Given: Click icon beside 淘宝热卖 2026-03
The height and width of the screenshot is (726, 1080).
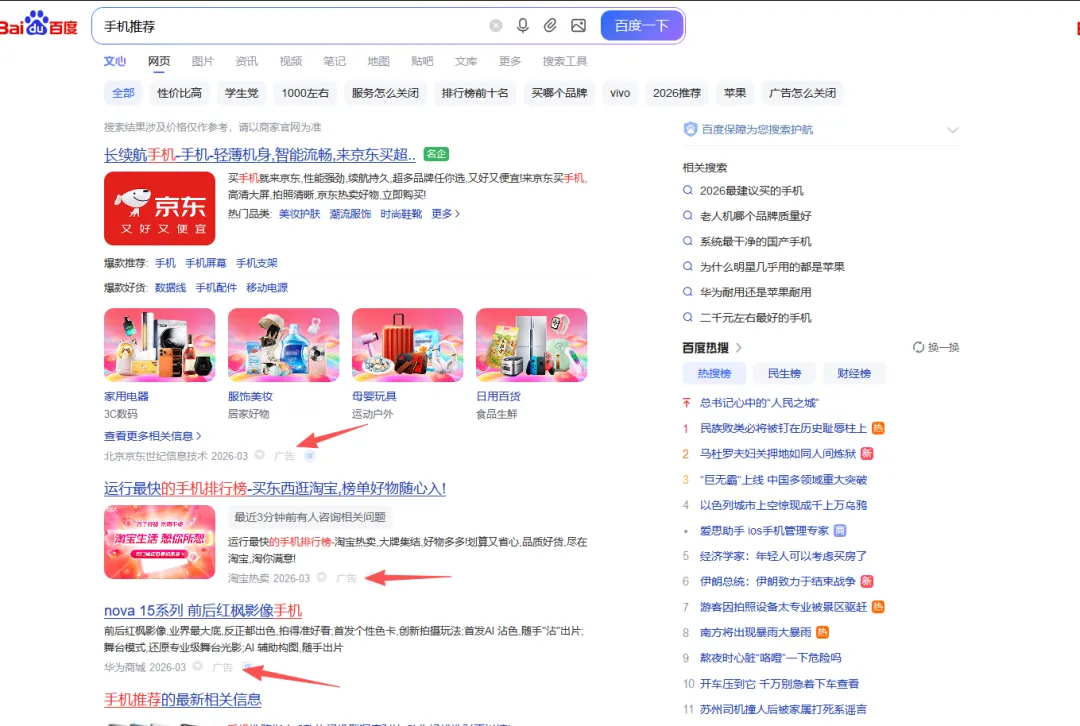Looking at the screenshot, I should (322, 577).
